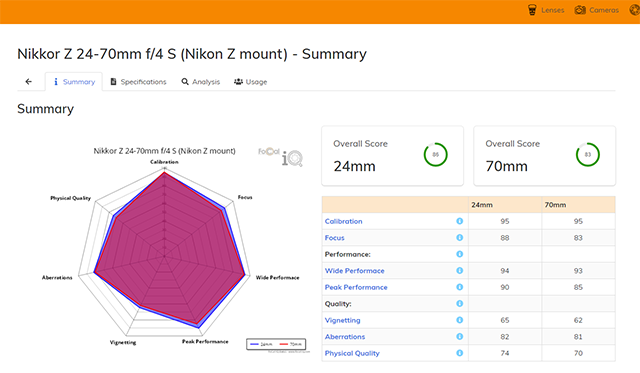640x373 pixels.
Task: Open the Focus link in table
Action: tap(334, 238)
